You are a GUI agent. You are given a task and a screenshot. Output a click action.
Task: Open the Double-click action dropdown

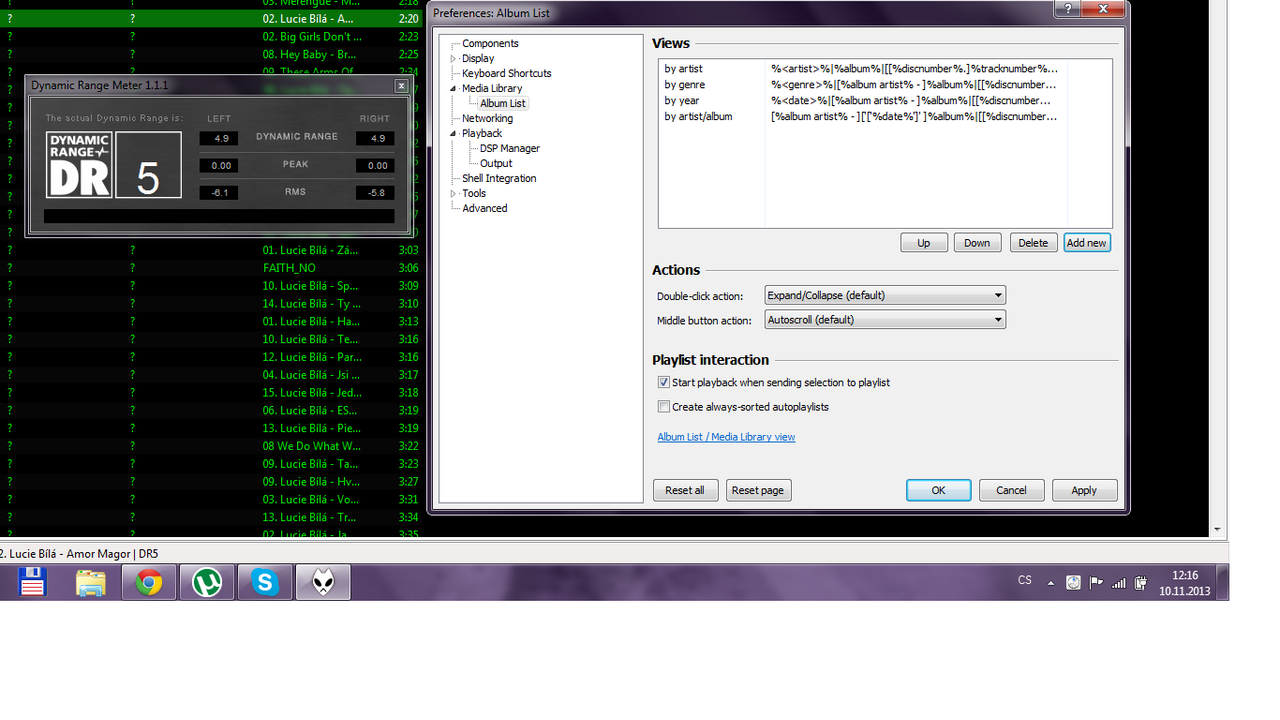pyautogui.click(x=885, y=295)
